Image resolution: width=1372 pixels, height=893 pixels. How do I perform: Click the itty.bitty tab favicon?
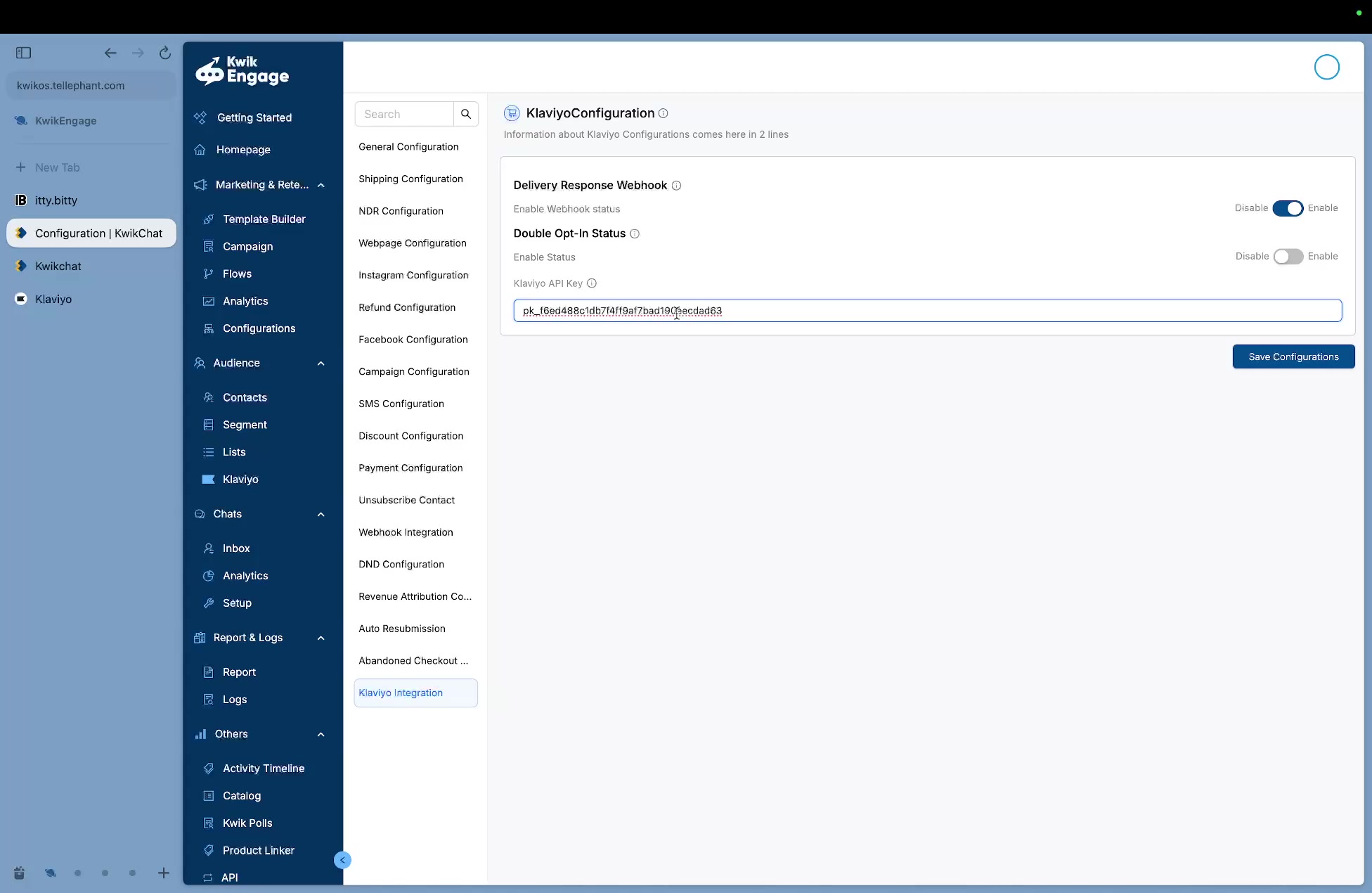[x=21, y=200]
